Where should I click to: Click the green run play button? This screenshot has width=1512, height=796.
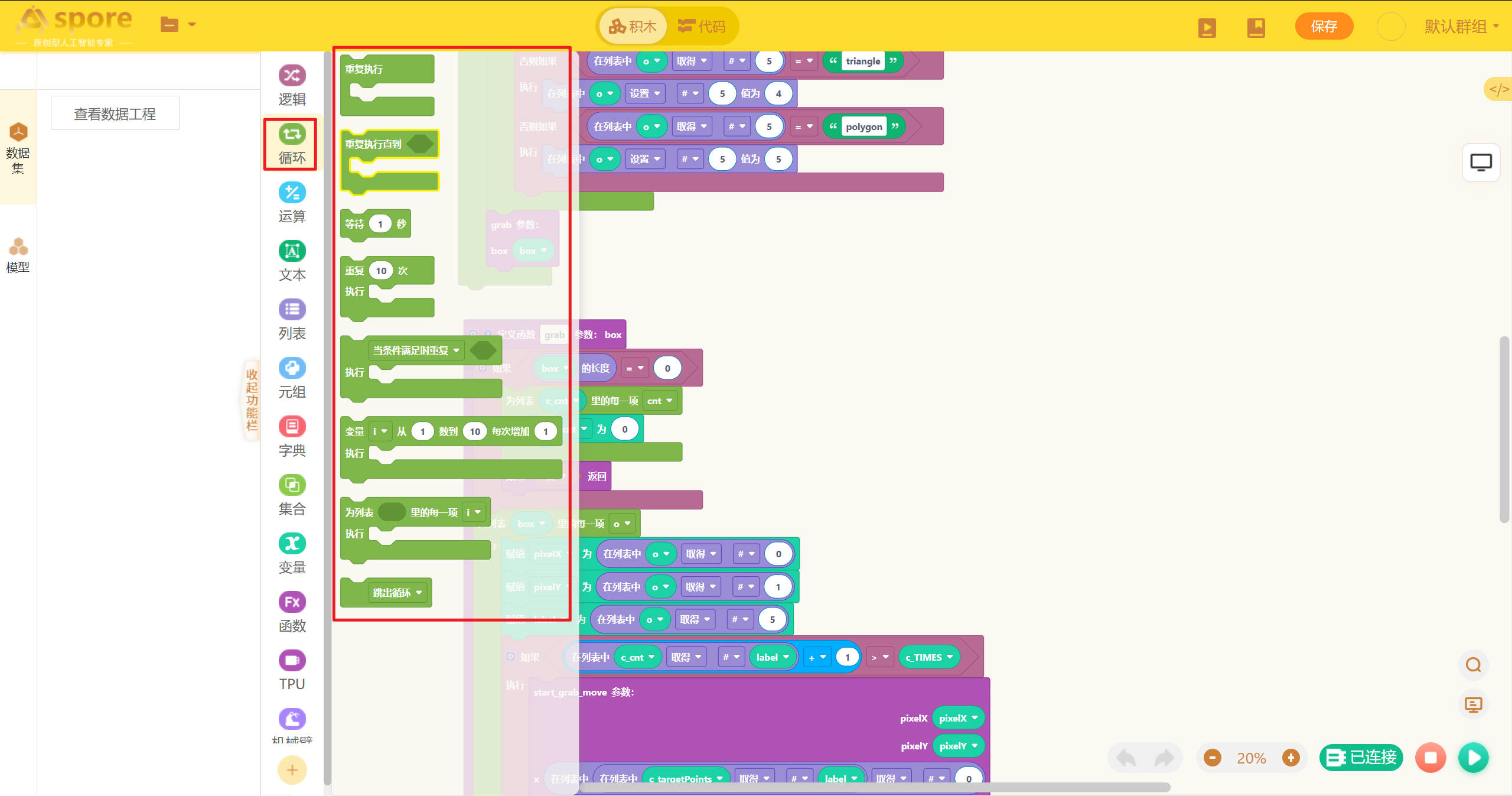[1473, 757]
